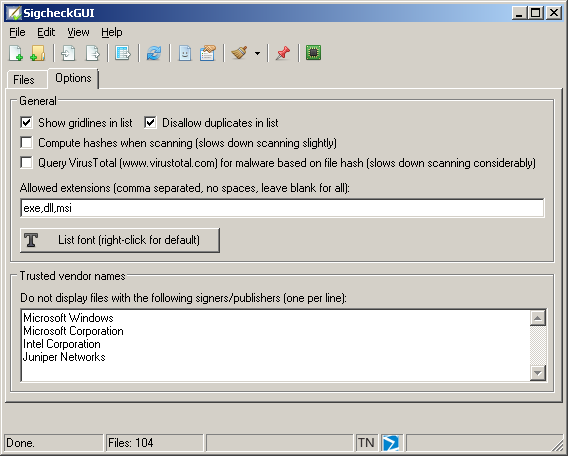Click the red pushpin toolbar icon
This screenshot has width=568, height=456.
pos(283,53)
